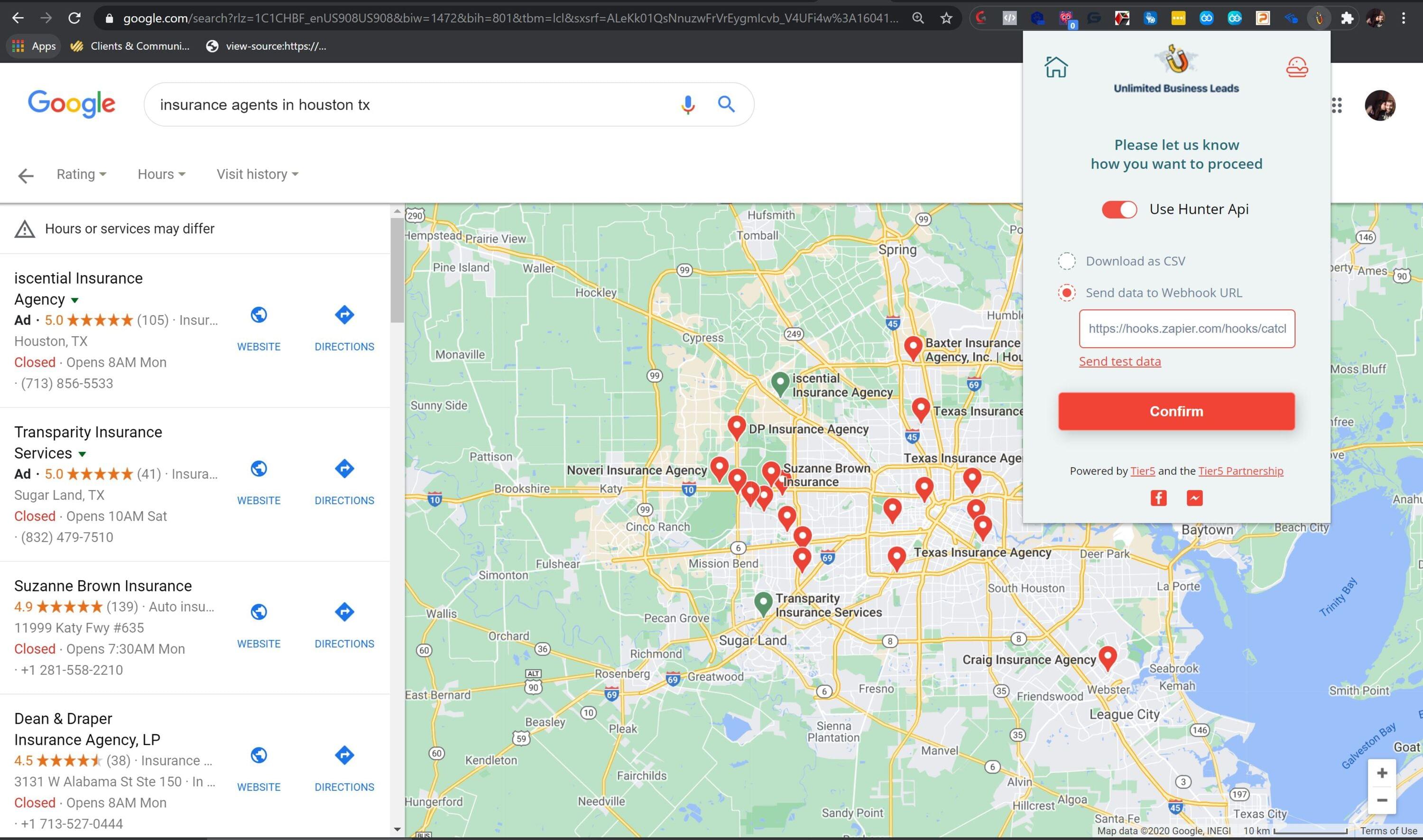Focus the webhook URL input field
The width and height of the screenshot is (1423, 840).
(x=1187, y=329)
